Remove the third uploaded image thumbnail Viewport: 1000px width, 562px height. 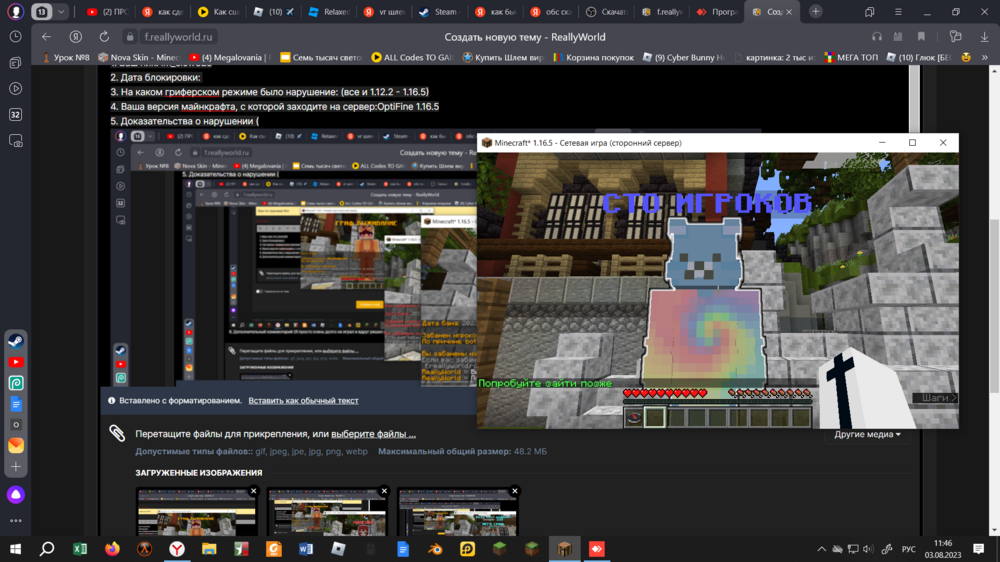coord(515,491)
